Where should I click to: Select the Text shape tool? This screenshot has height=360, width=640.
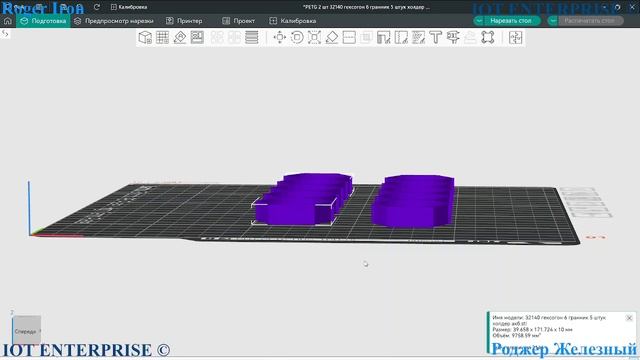(436, 38)
